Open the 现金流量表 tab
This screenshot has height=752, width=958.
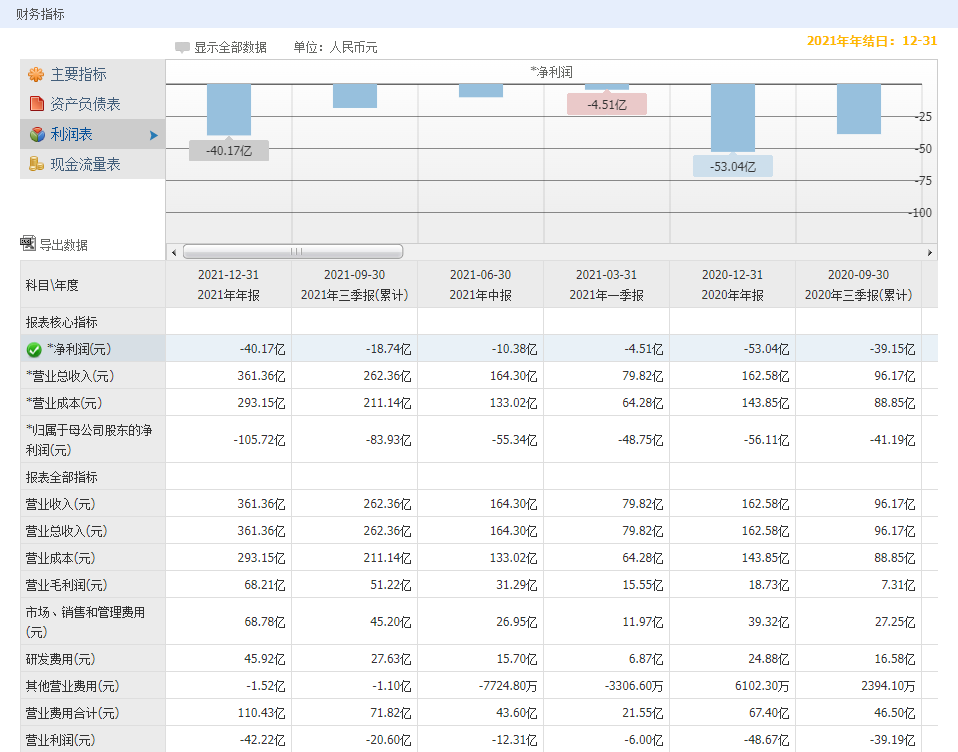[x=85, y=164]
